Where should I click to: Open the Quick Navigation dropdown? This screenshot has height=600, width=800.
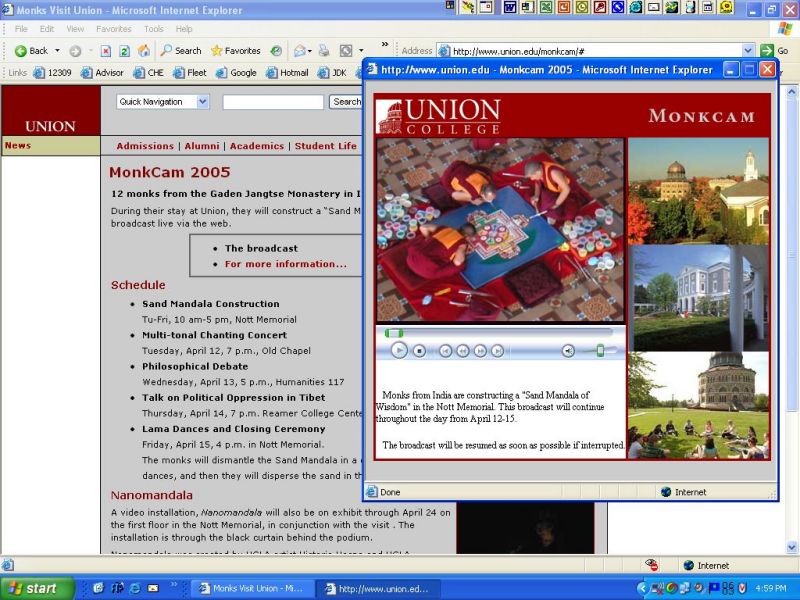[x=163, y=102]
